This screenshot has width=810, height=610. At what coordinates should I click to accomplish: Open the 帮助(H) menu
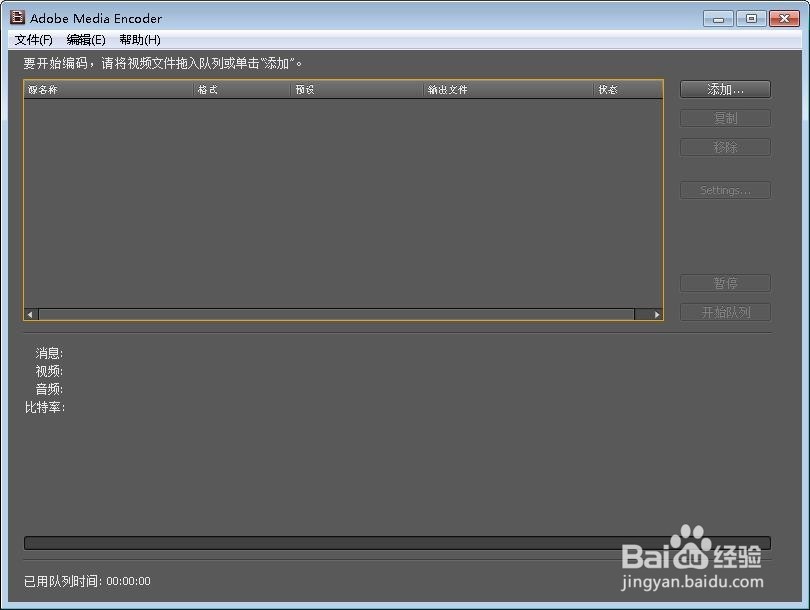pyautogui.click(x=139, y=40)
